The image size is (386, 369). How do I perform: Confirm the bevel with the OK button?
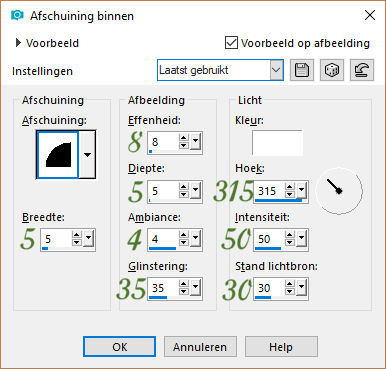point(119,347)
